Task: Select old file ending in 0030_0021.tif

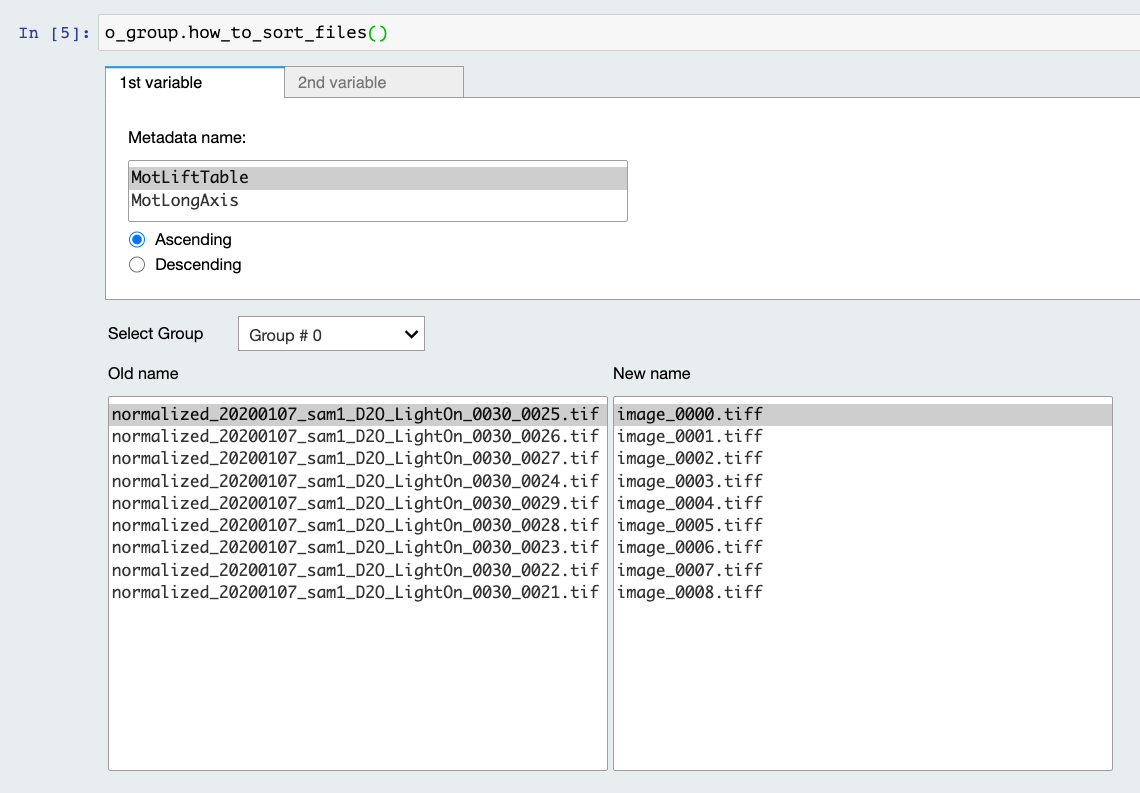Action: pos(356,592)
